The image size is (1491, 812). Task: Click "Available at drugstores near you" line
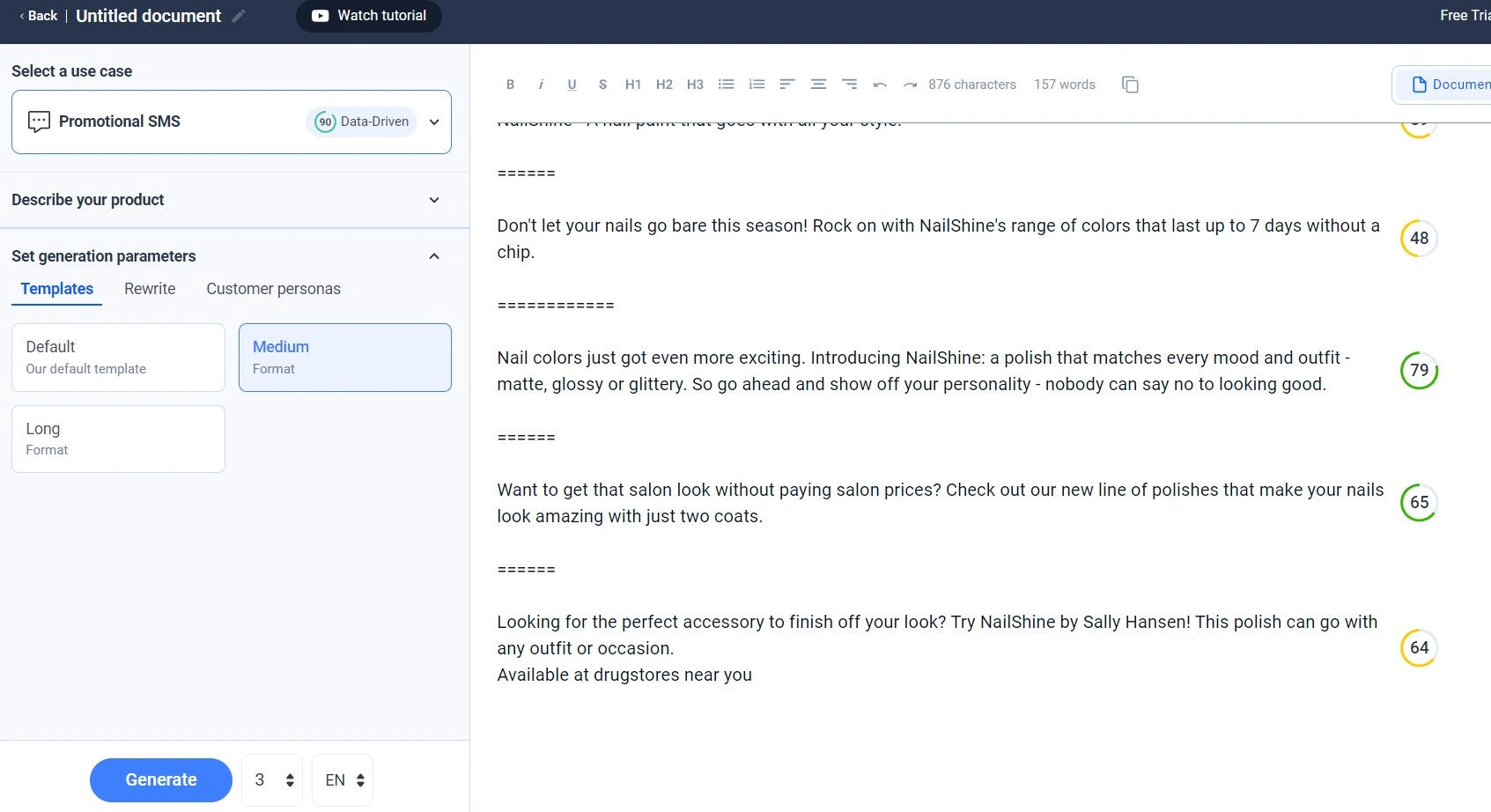coord(624,675)
